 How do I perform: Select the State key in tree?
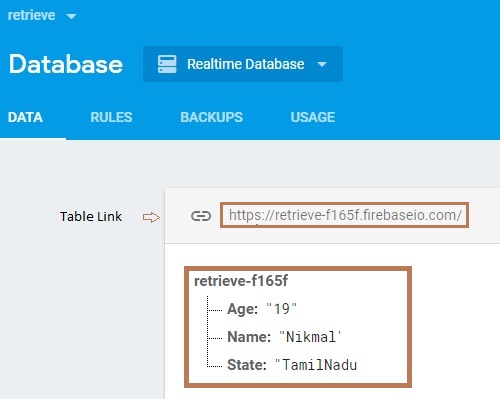[247, 365]
